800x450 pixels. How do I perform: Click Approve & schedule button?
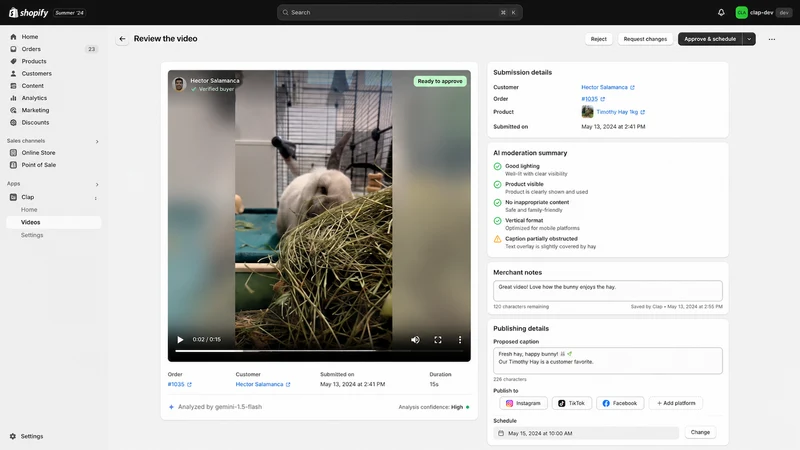710,39
